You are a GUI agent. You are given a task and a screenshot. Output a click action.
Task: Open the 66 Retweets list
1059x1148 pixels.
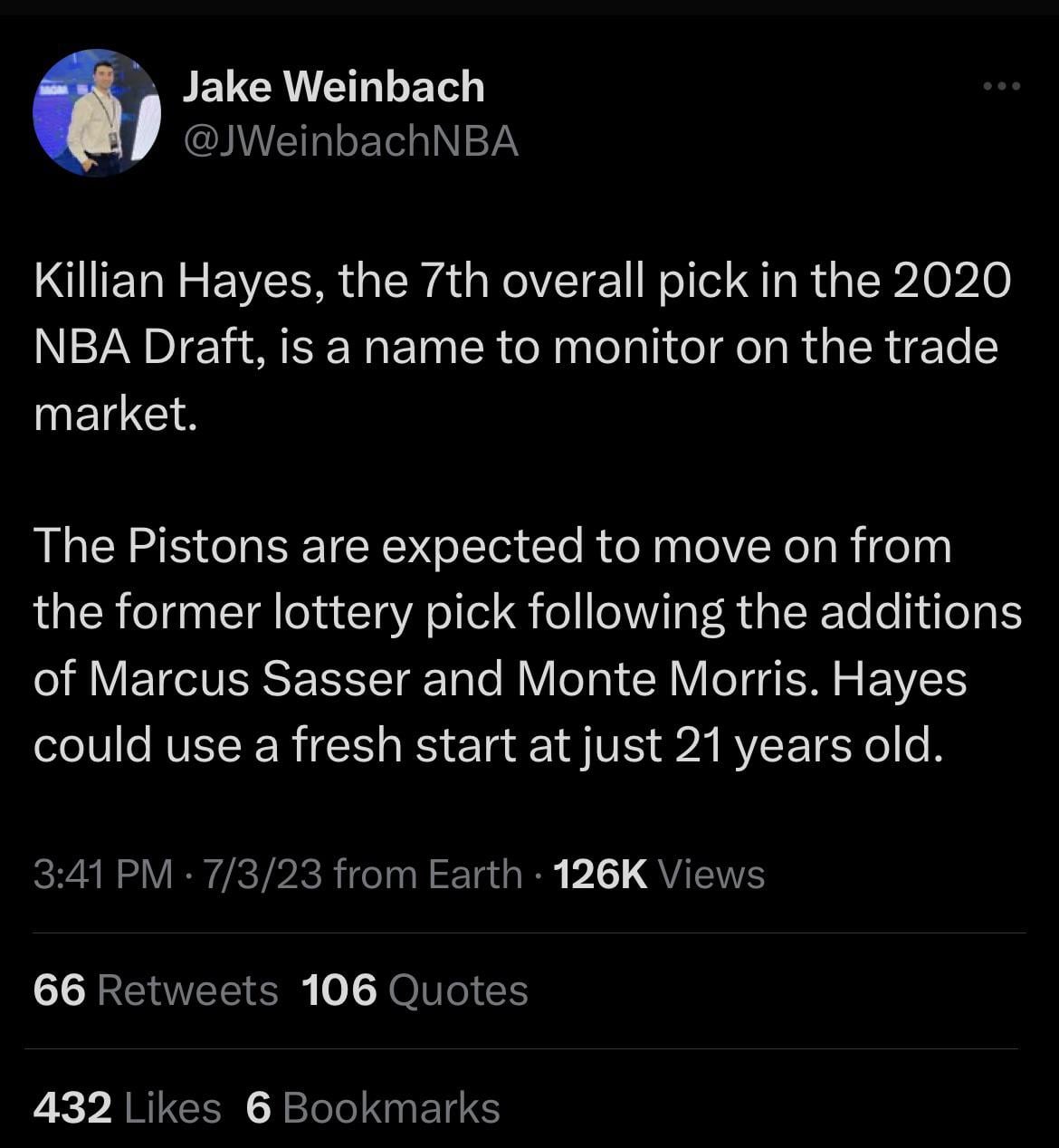click(x=156, y=990)
